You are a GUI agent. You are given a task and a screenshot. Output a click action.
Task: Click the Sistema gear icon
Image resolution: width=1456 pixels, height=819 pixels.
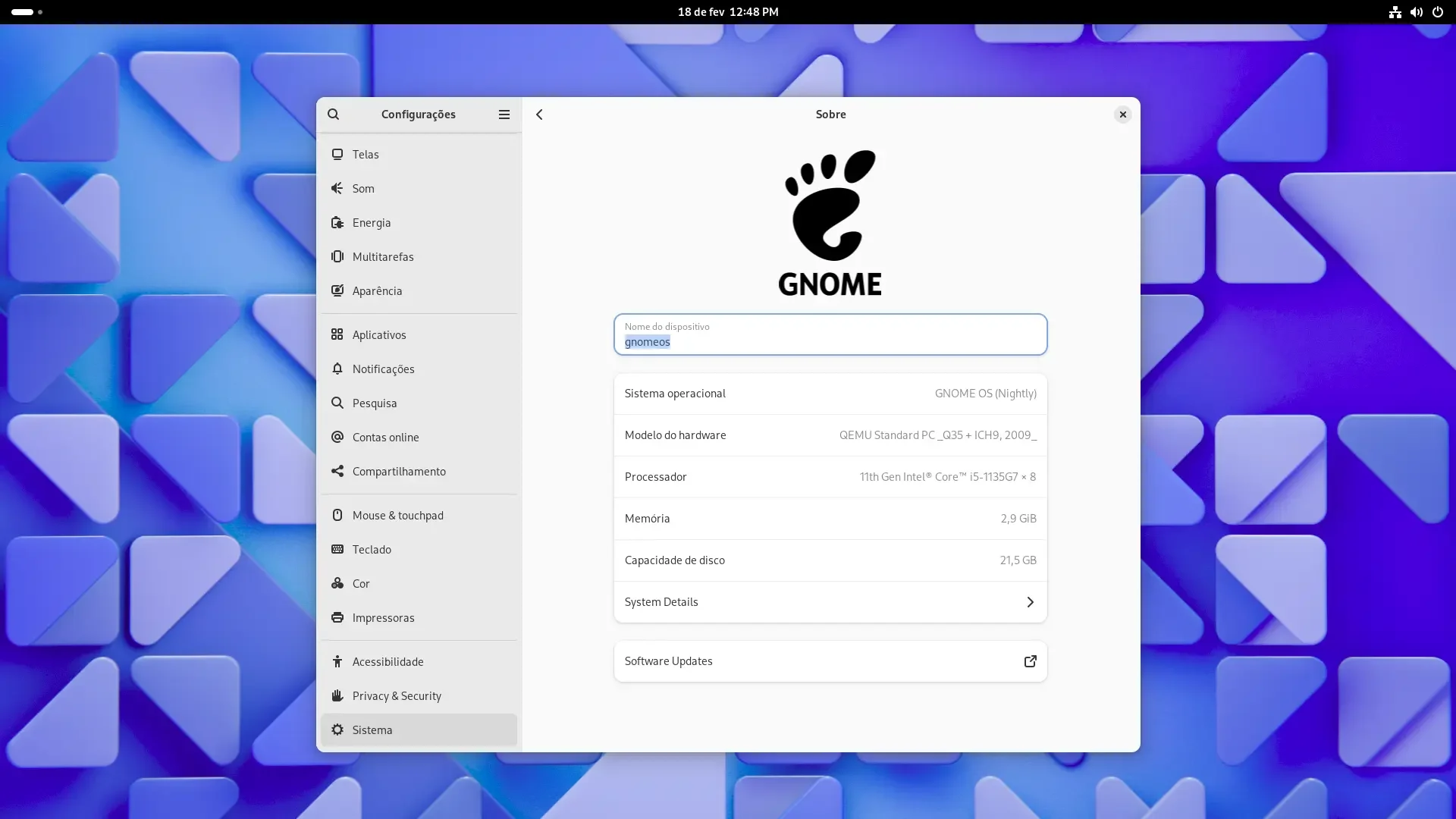click(x=337, y=730)
